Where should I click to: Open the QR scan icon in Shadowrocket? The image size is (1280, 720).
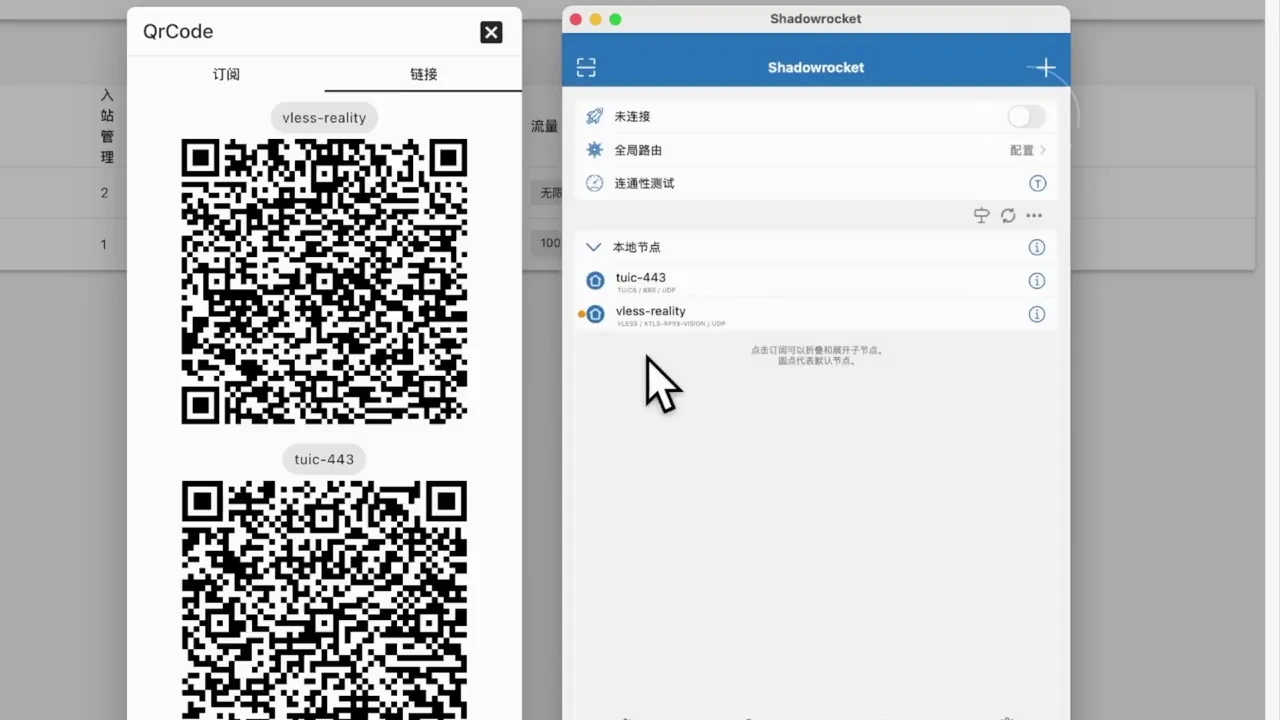tap(586, 67)
